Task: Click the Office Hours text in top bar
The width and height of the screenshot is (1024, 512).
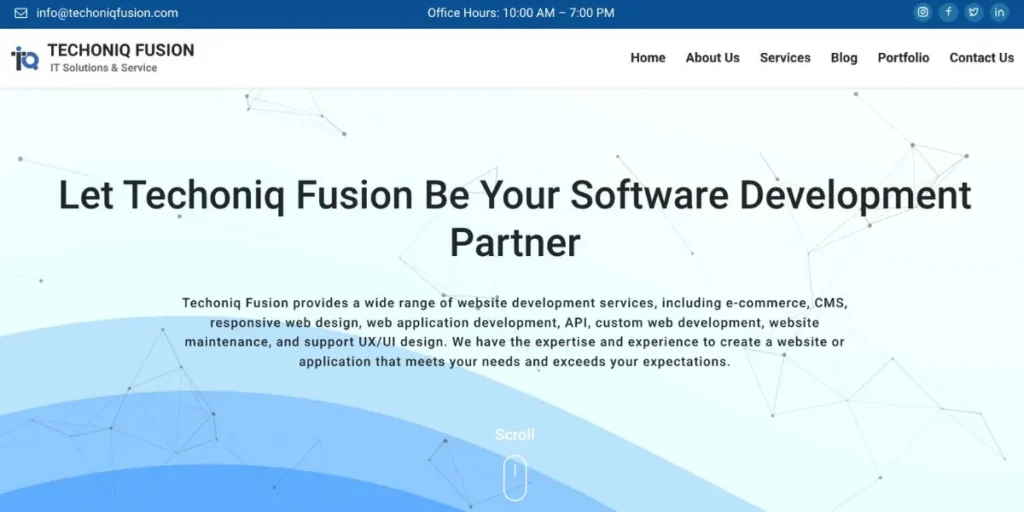Action: click(521, 13)
